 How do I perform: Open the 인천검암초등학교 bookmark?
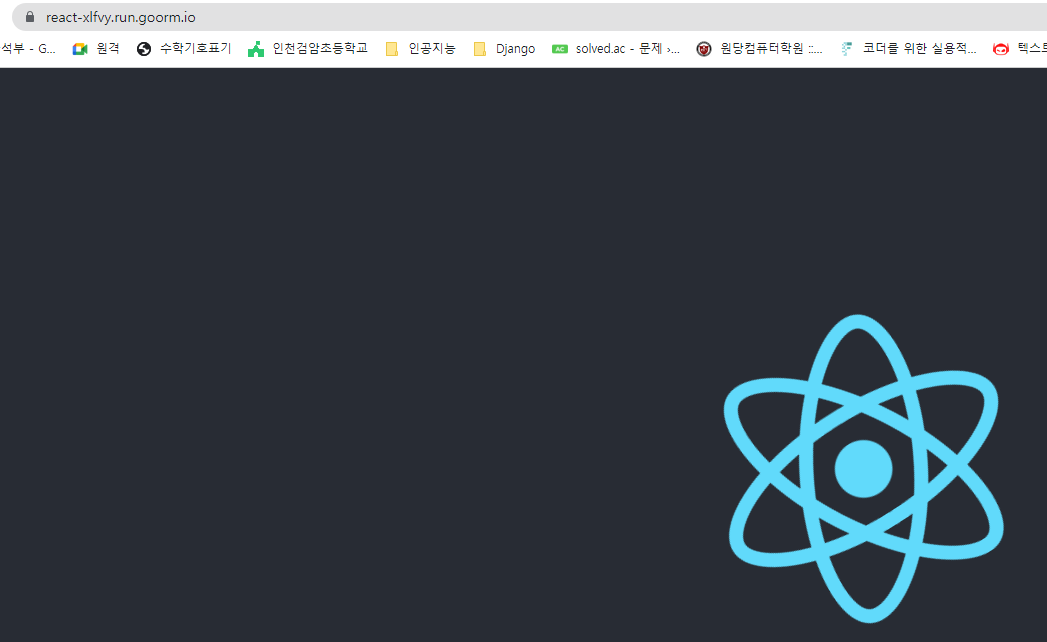click(x=308, y=49)
